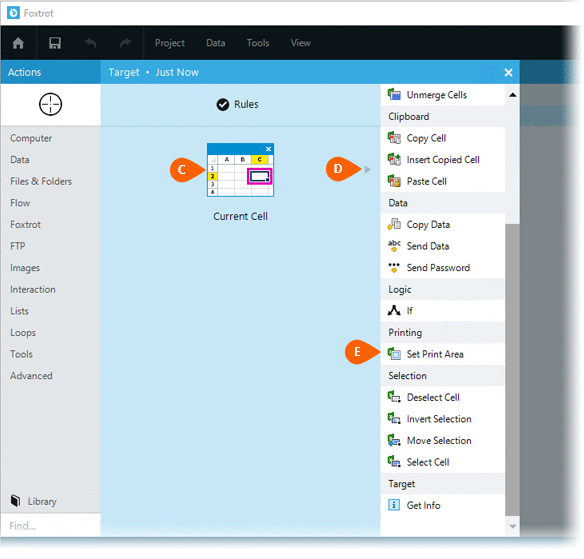Click scrollbar up arrow in action list
The width and height of the screenshot is (584, 559).
[x=512, y=95]
